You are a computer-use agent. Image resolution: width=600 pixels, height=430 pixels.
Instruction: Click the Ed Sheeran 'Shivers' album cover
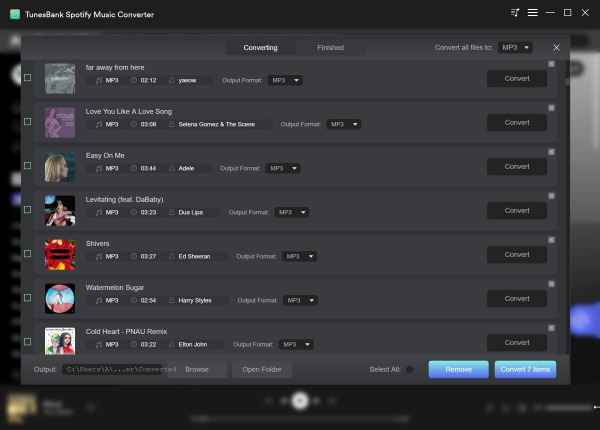pos(60,254)
